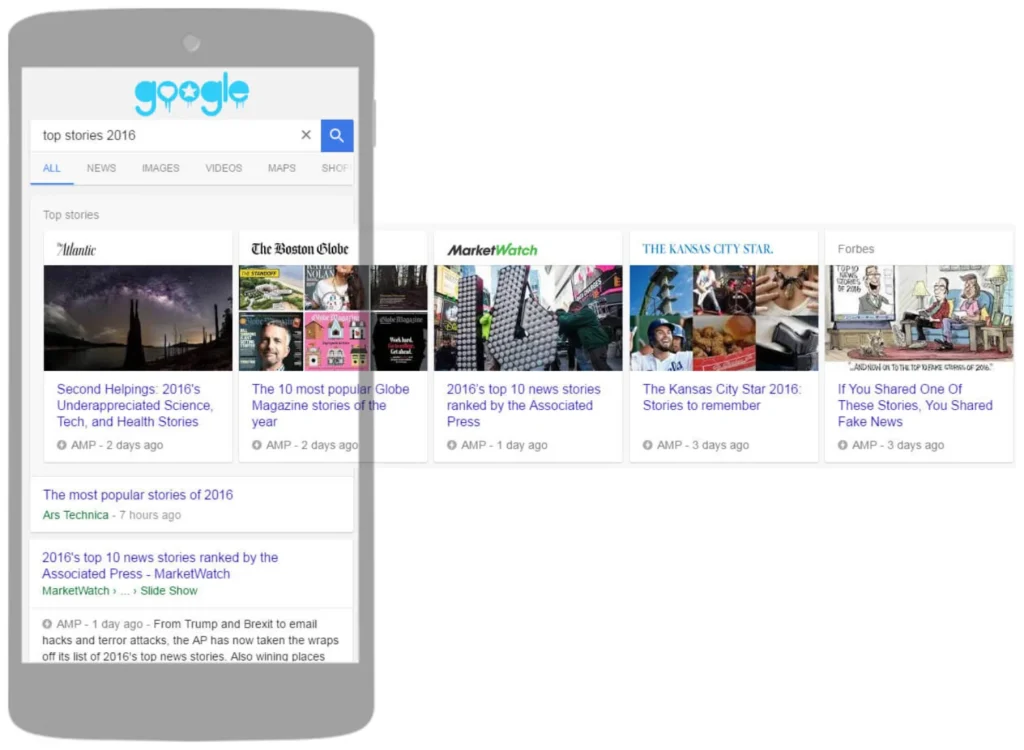Open 'If You Shared One Of These Stories' link
Image resolution: width=1024 pixels, height=750 pixels.
click(914, 405)
